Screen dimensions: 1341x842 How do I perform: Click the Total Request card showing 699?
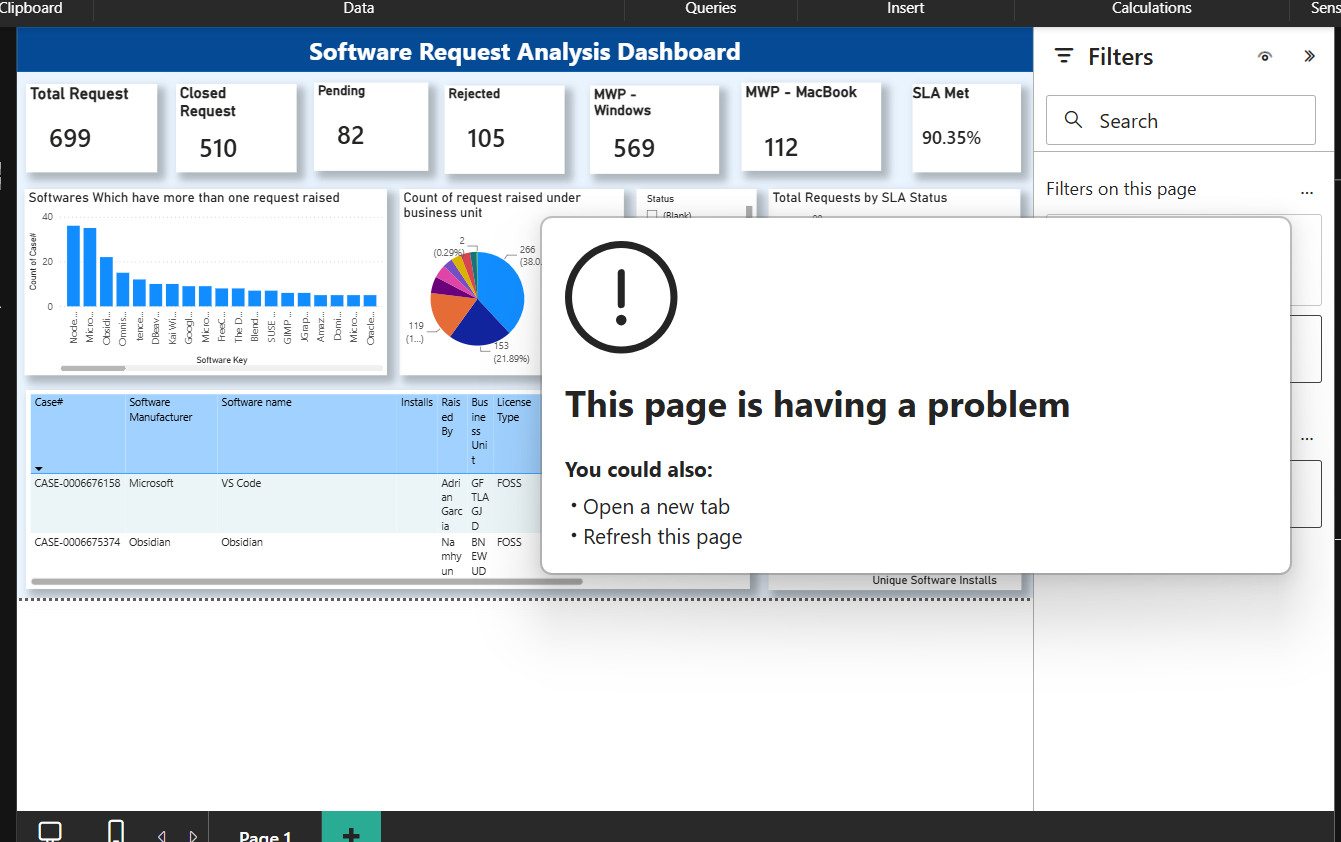point(91,127)
